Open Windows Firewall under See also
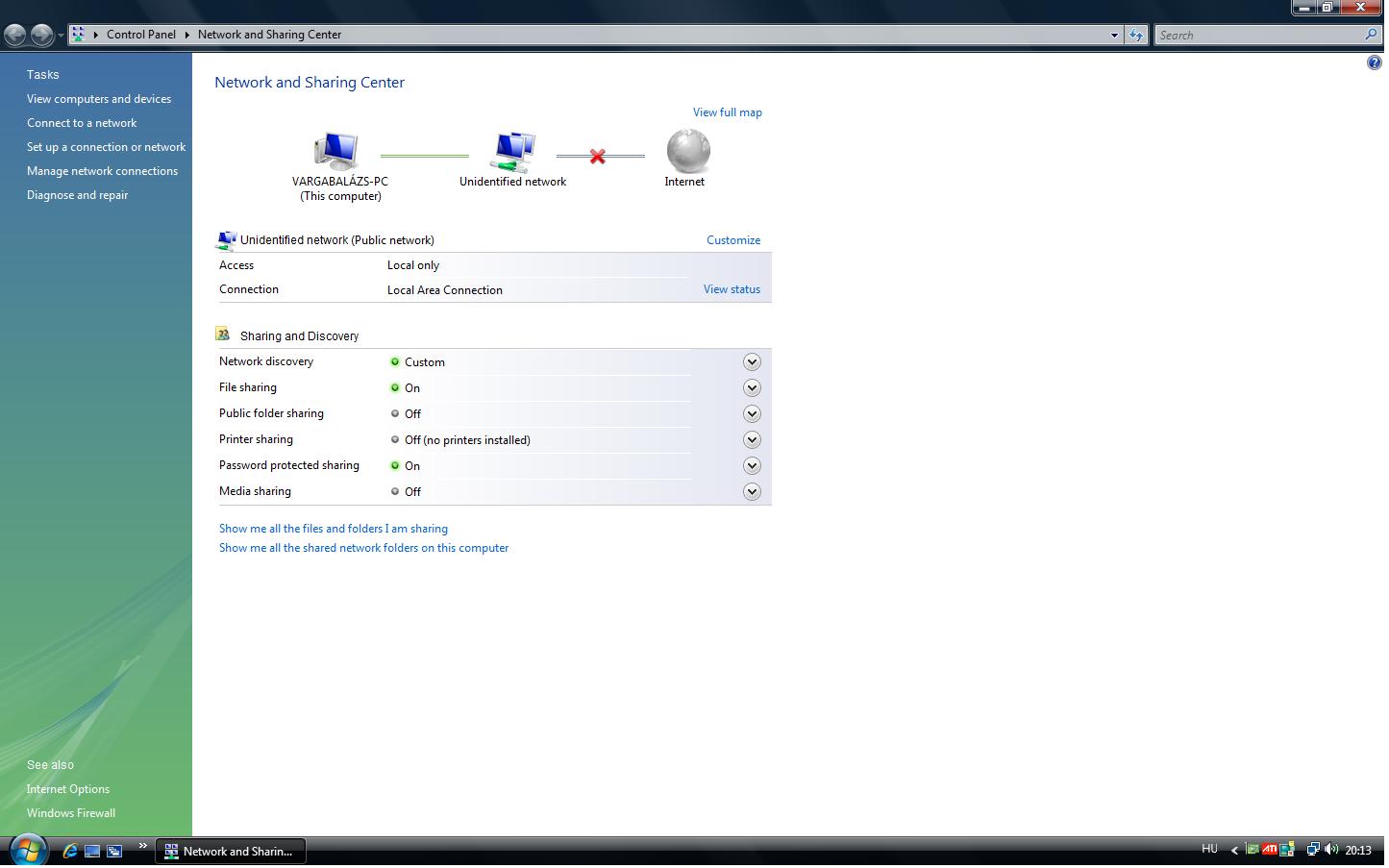The height and width of the screenshot is (868, 1389). pos(71,813)
